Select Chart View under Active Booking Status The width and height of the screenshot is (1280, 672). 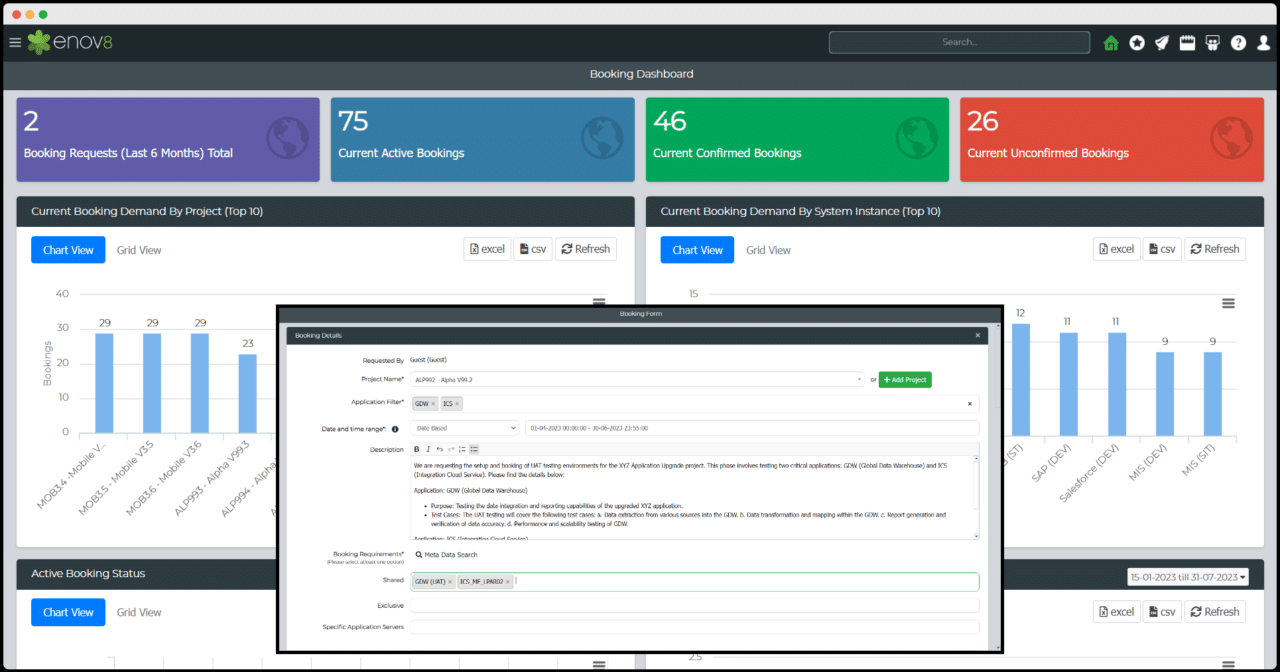click(68, 611)
